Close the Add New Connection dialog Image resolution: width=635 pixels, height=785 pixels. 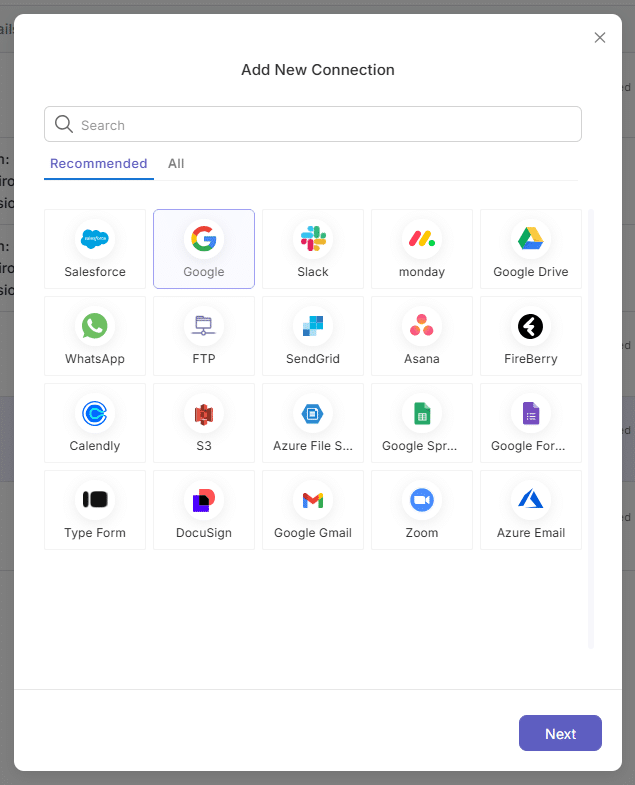point(600,38)
